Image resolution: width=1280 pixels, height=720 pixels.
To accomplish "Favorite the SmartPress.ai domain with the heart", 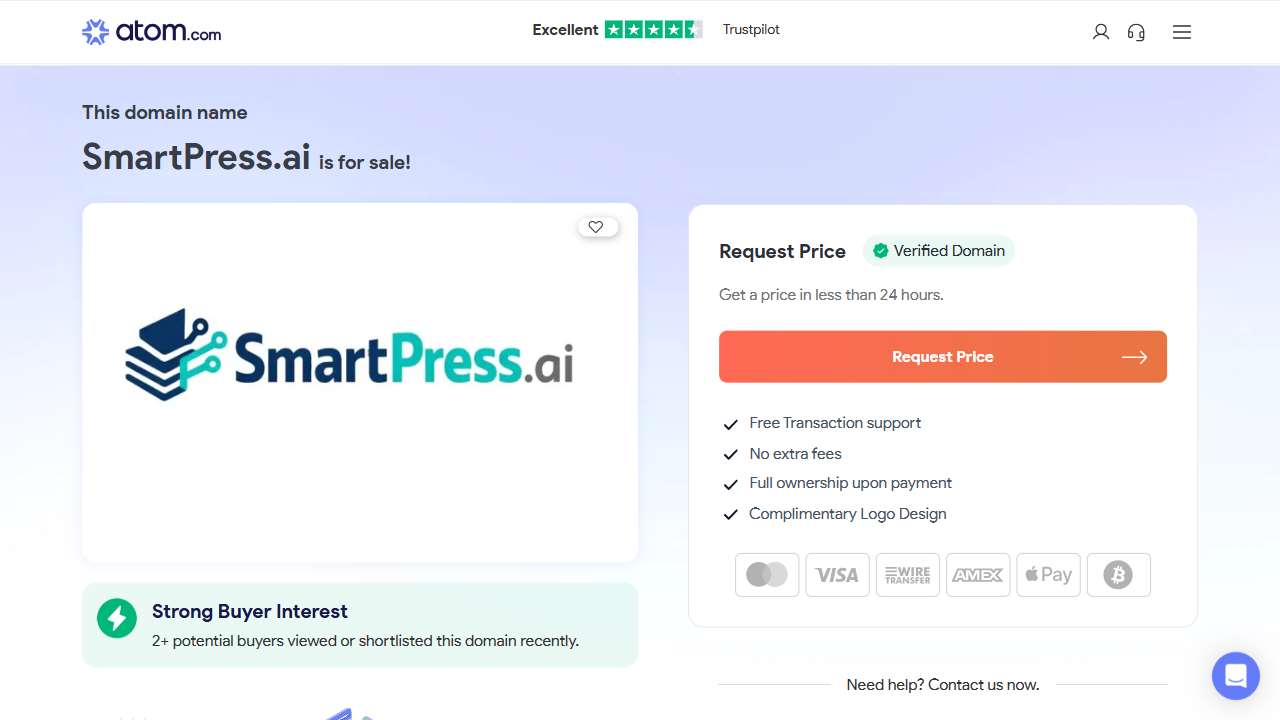I will [x=596, y=226].
